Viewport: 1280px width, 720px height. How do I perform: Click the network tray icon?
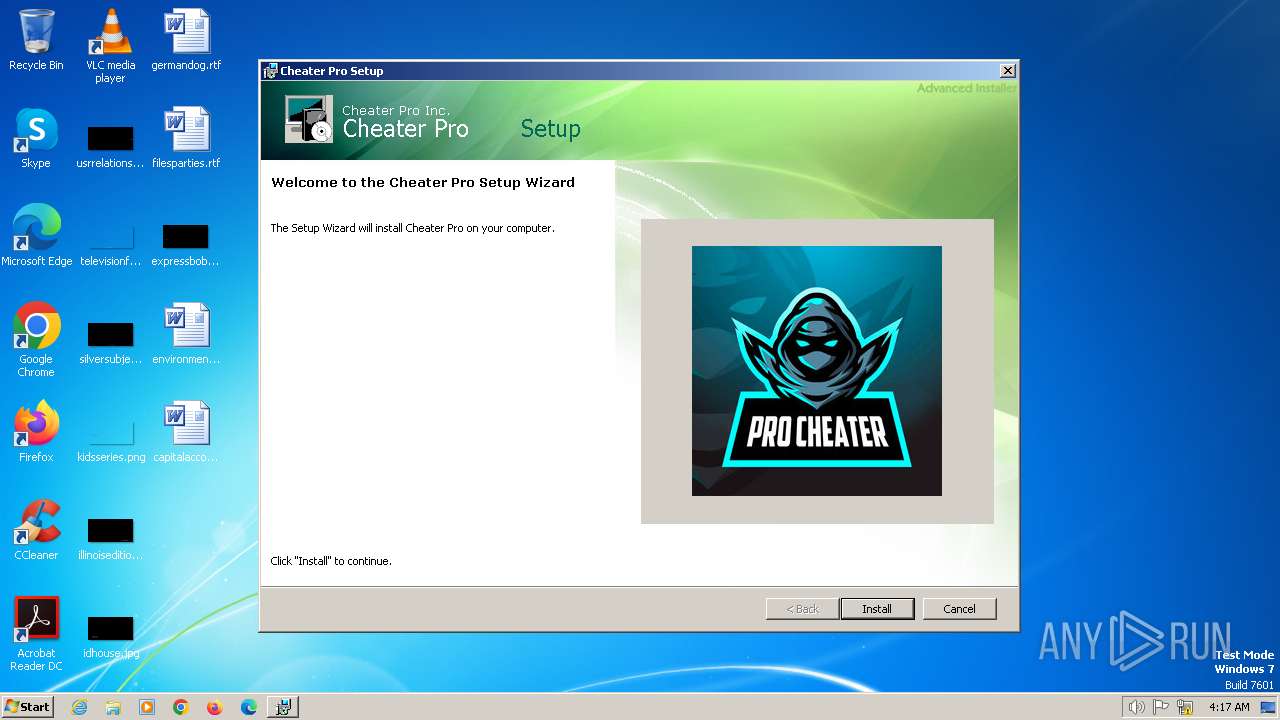coord(1185,707)
